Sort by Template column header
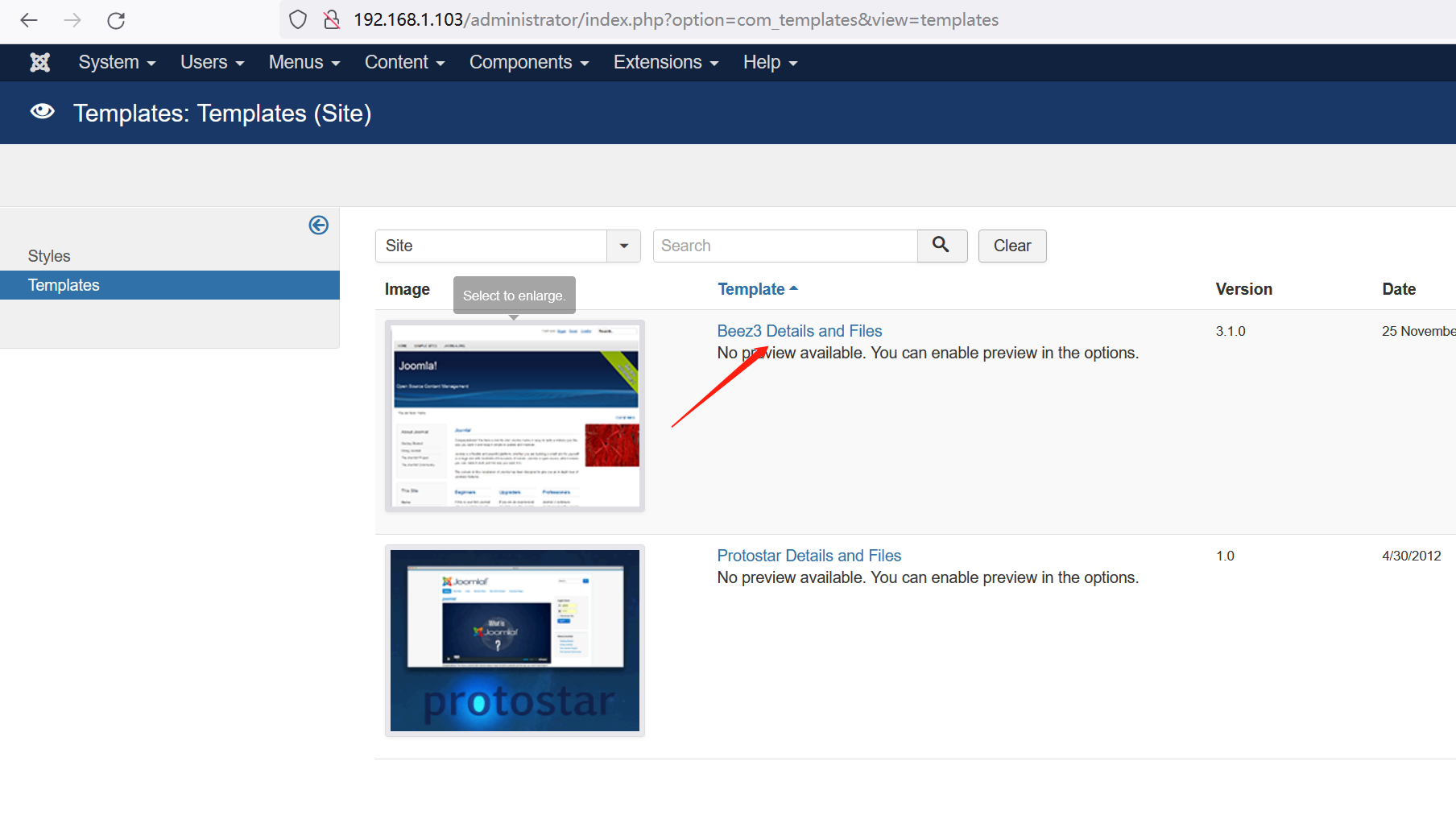Screen dimensions: 1456x819 pyautogui.click(x=758, y=289)
